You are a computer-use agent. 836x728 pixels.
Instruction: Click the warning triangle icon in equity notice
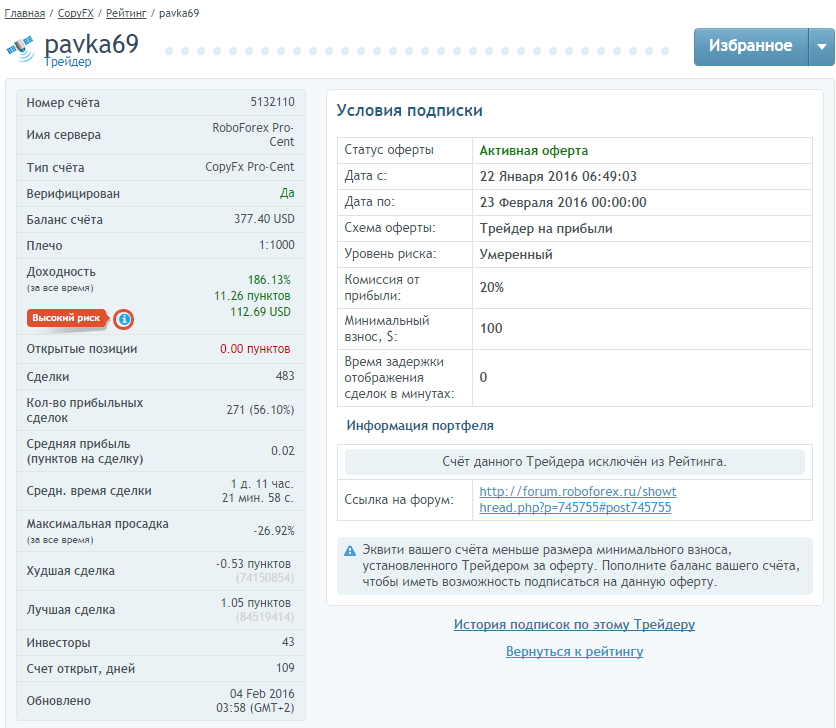coord(350,550)
